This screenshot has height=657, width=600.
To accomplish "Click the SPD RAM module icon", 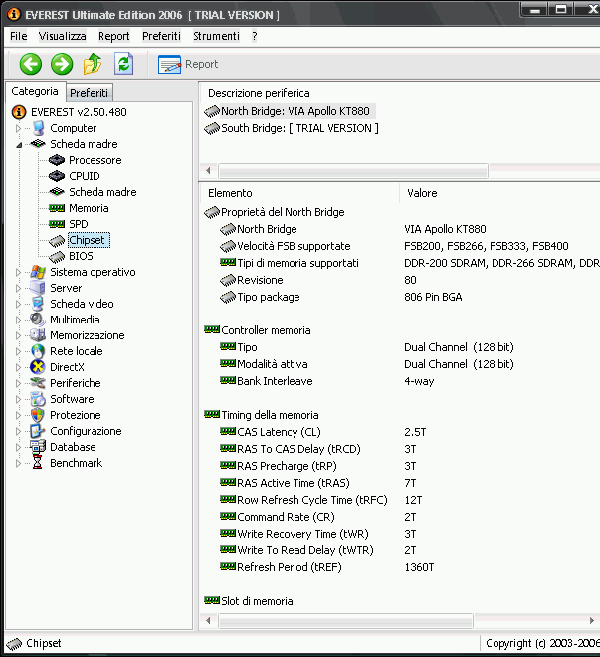I will (57, 224).
